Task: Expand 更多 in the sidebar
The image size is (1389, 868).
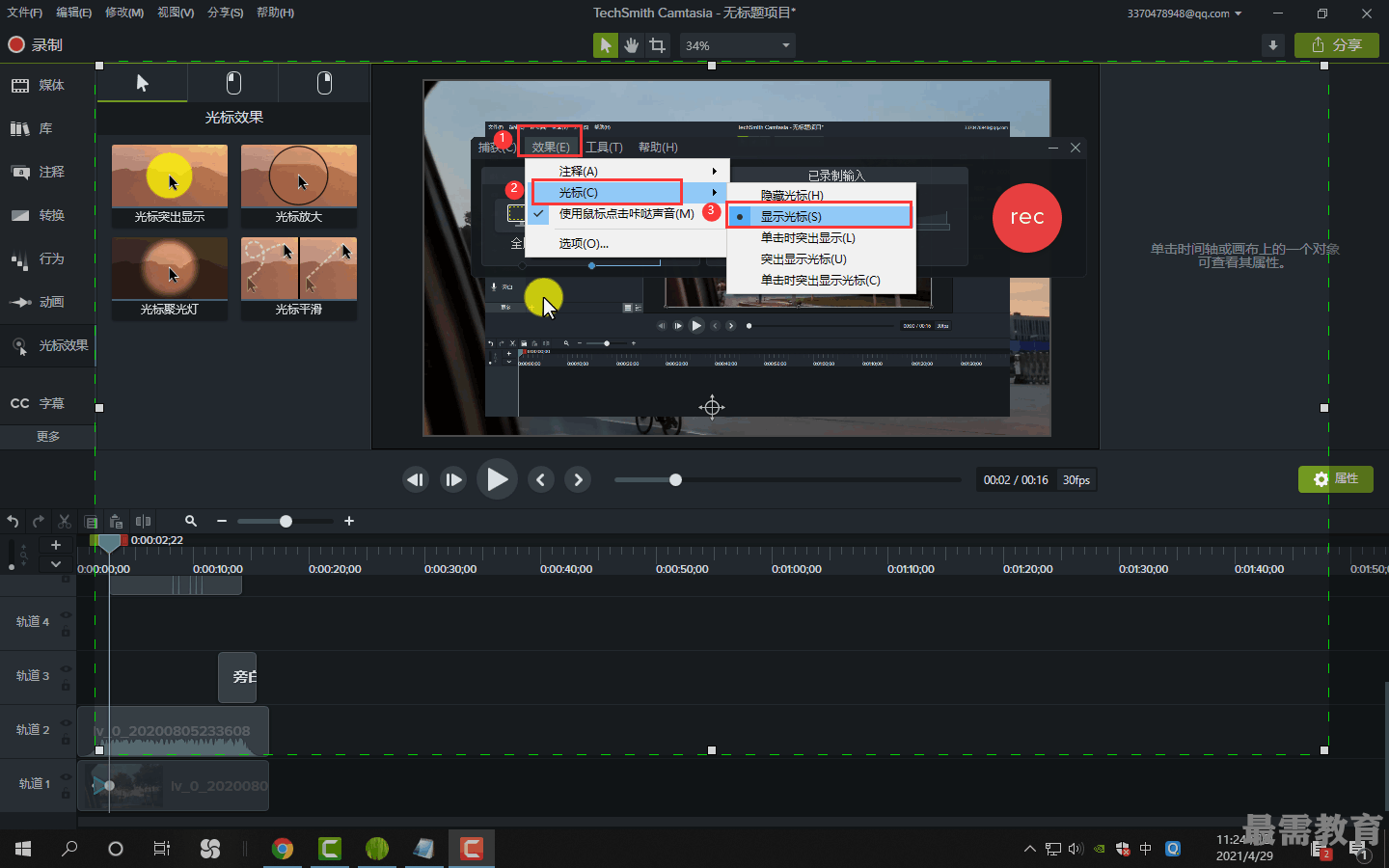Action: pos(47,437)
